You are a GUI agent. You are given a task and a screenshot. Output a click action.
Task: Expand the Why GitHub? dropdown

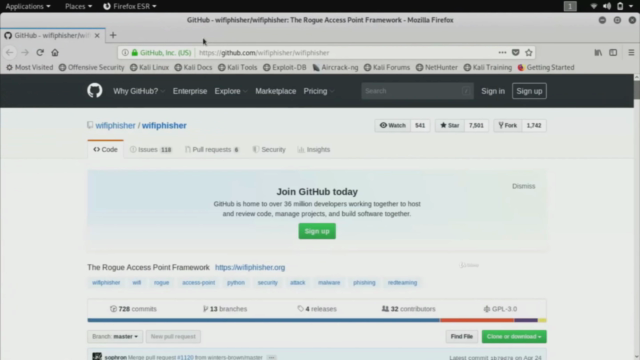click(139, 91)
